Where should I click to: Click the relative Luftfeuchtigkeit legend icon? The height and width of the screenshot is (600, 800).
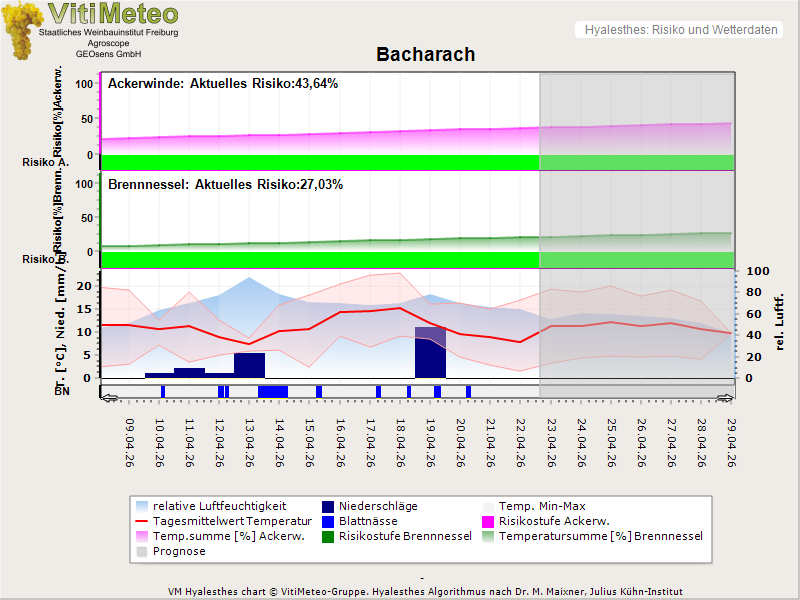coord(141,506)
